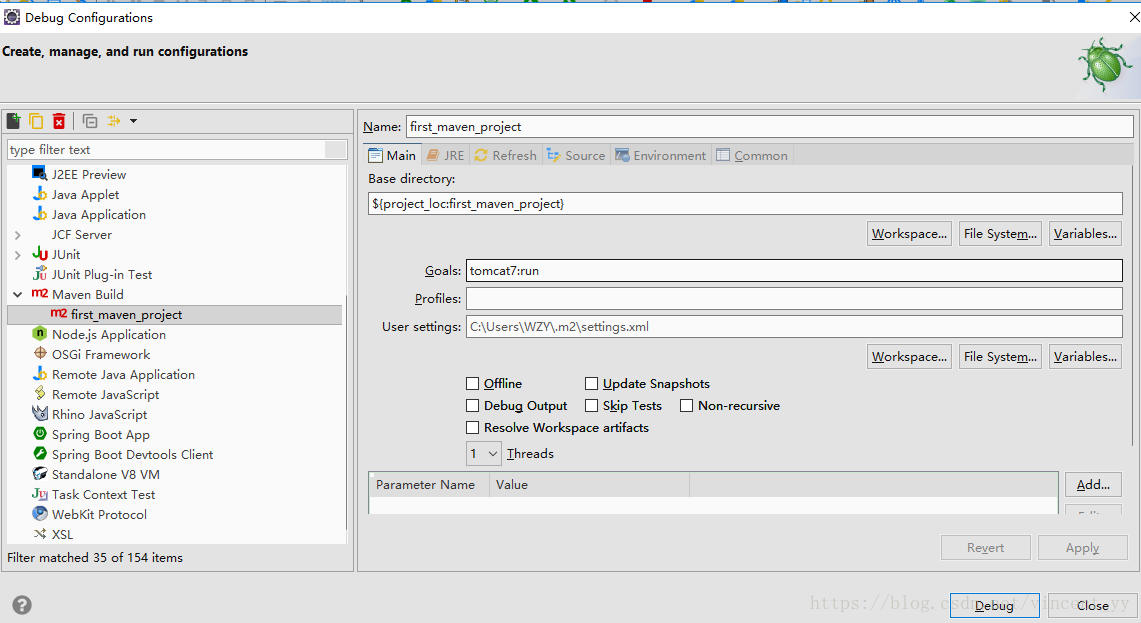Select OSGi Framework in the list
The height and width of the screenshot is (623, 1141).
101,354
